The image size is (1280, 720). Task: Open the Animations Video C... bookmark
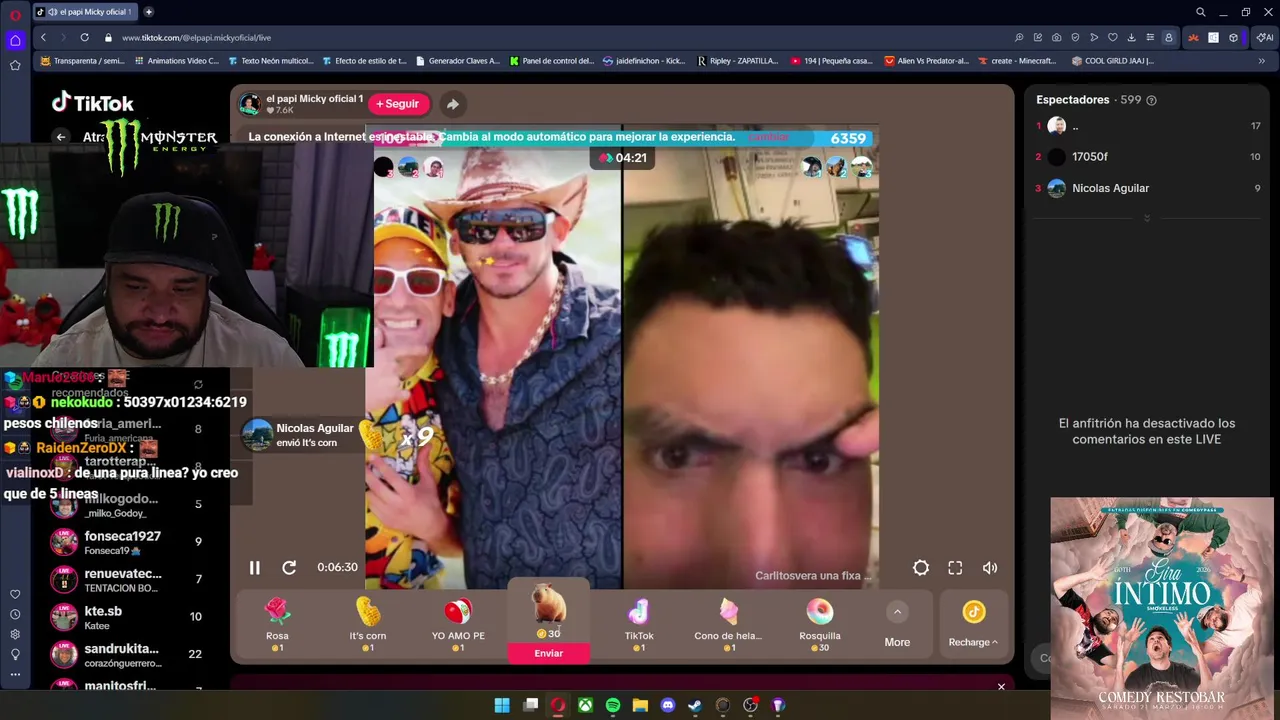click(176, 60)
